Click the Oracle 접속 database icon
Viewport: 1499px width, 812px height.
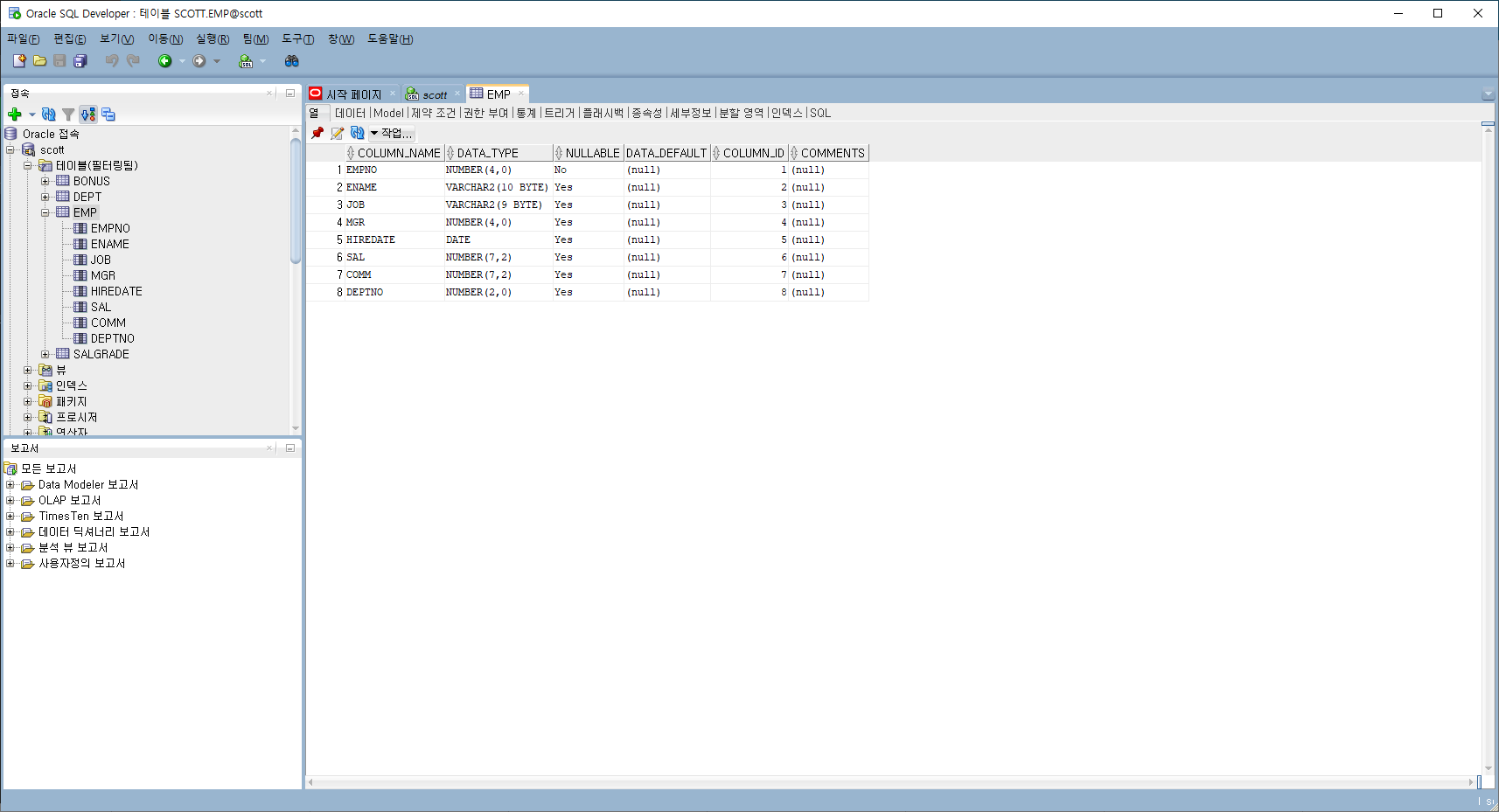11,134
